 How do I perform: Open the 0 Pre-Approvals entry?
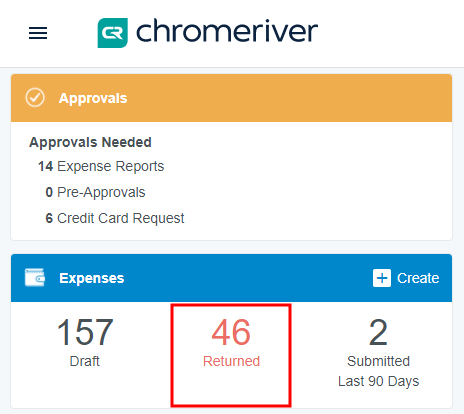coord(95,192)
